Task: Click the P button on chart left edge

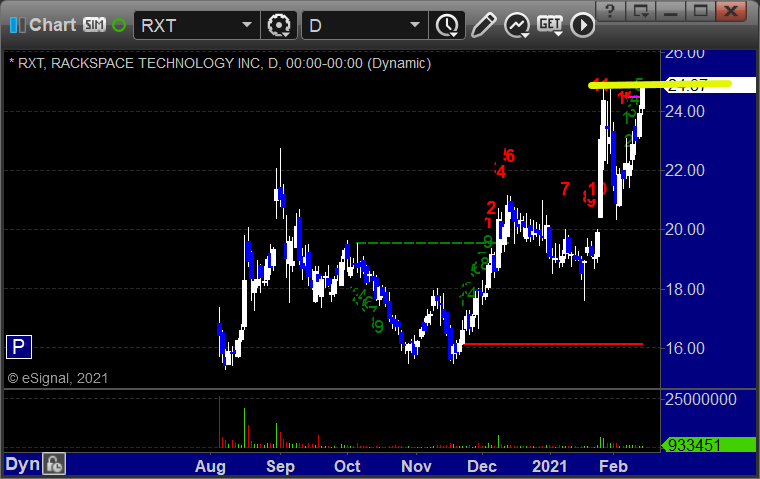Action: [19, 347]
